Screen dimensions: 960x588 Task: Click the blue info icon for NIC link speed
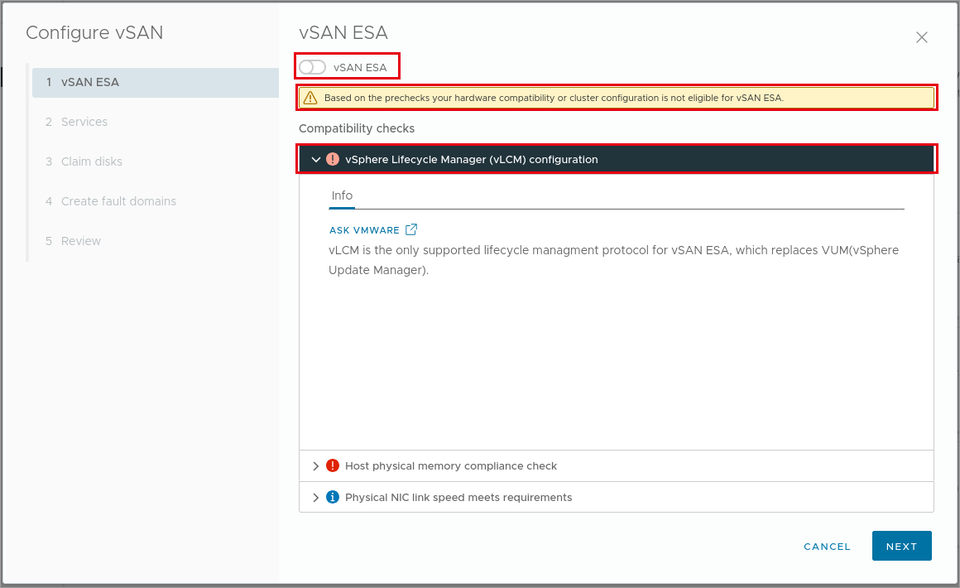[x=332, y=497]
